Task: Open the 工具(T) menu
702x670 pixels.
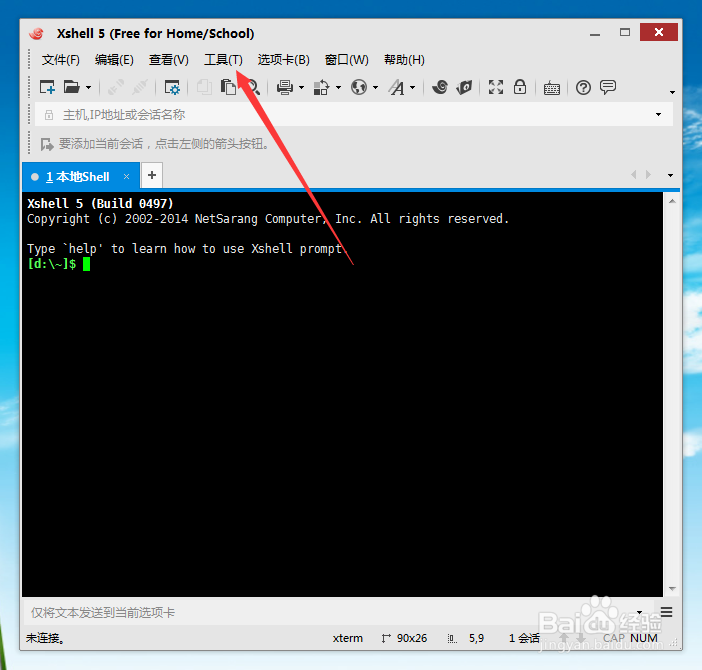Action: pos(223,60)
